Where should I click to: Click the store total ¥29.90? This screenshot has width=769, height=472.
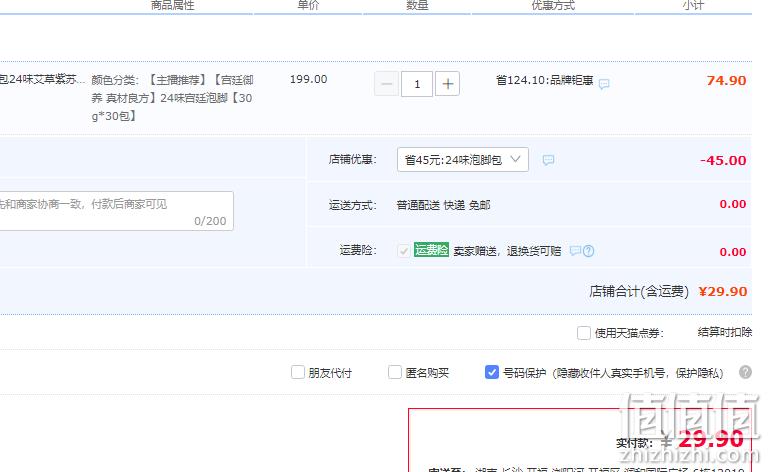tap(723, 291)
